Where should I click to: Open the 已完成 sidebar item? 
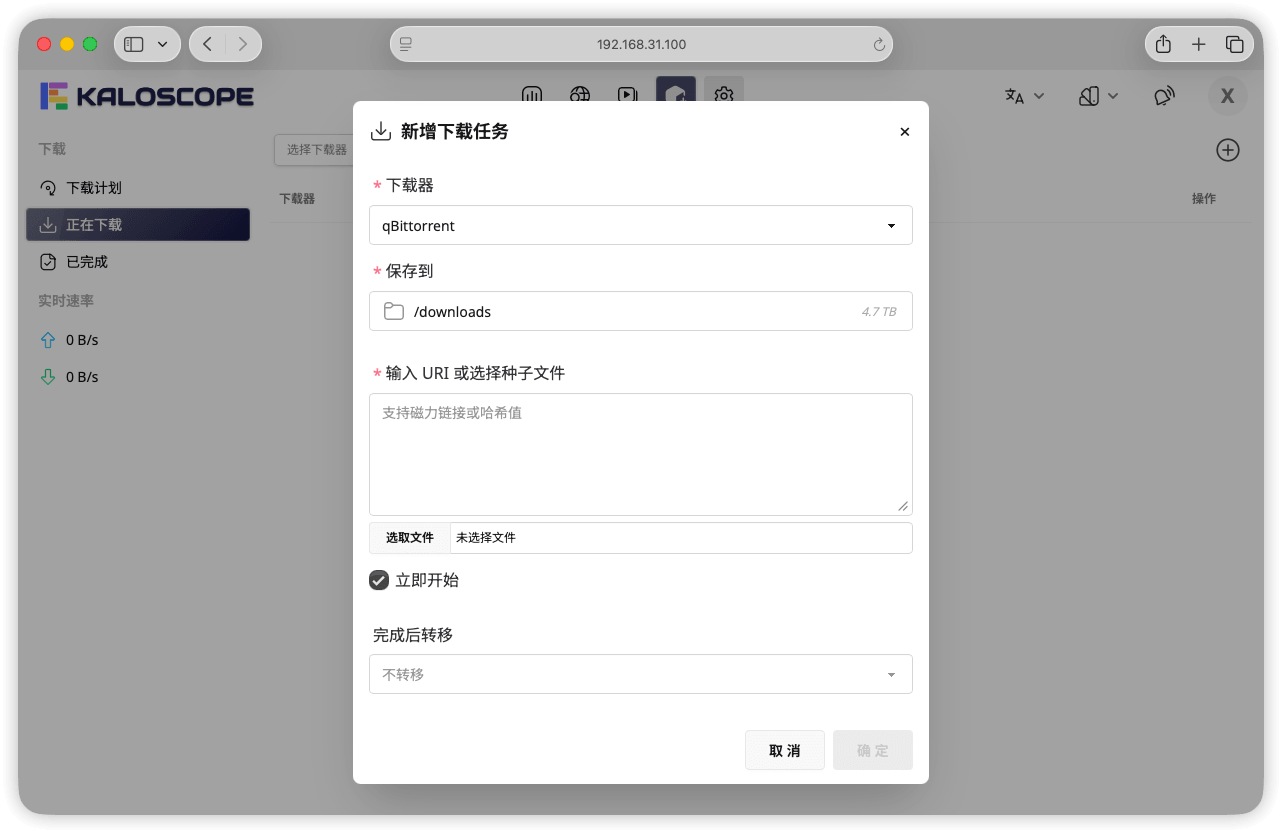coord(138,262)
